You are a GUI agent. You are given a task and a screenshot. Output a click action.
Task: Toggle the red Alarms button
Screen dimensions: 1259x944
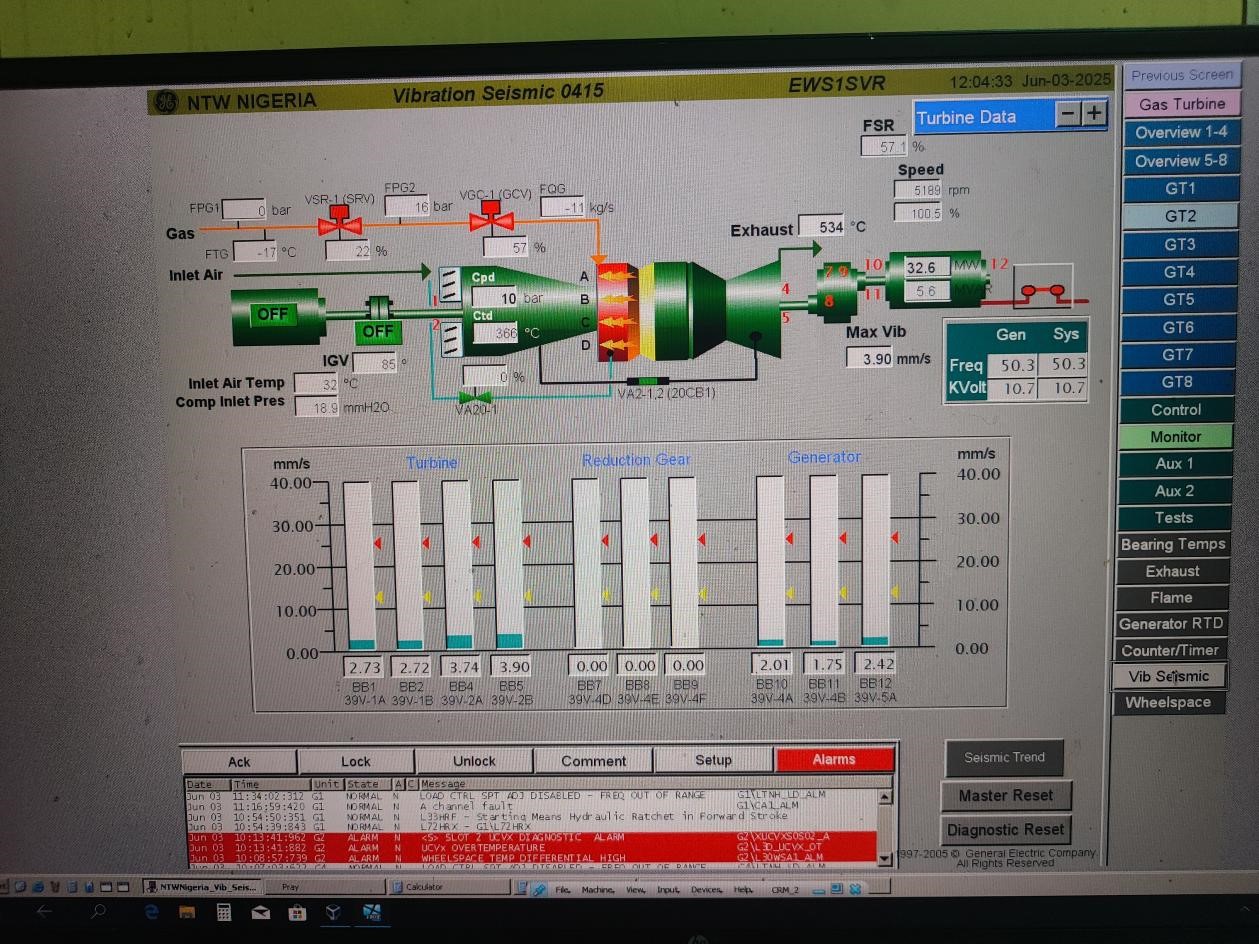834,760
